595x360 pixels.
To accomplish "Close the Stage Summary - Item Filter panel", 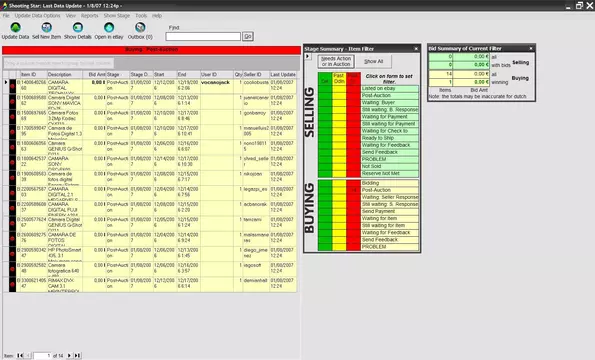I will (x=416, y=49).
